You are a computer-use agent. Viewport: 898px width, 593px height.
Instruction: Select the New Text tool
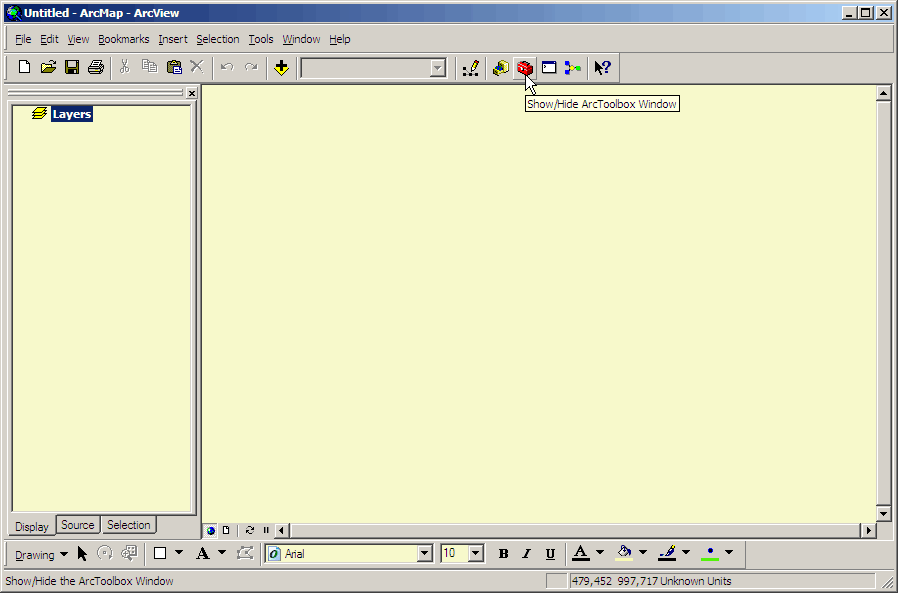[x=203, y=553]
